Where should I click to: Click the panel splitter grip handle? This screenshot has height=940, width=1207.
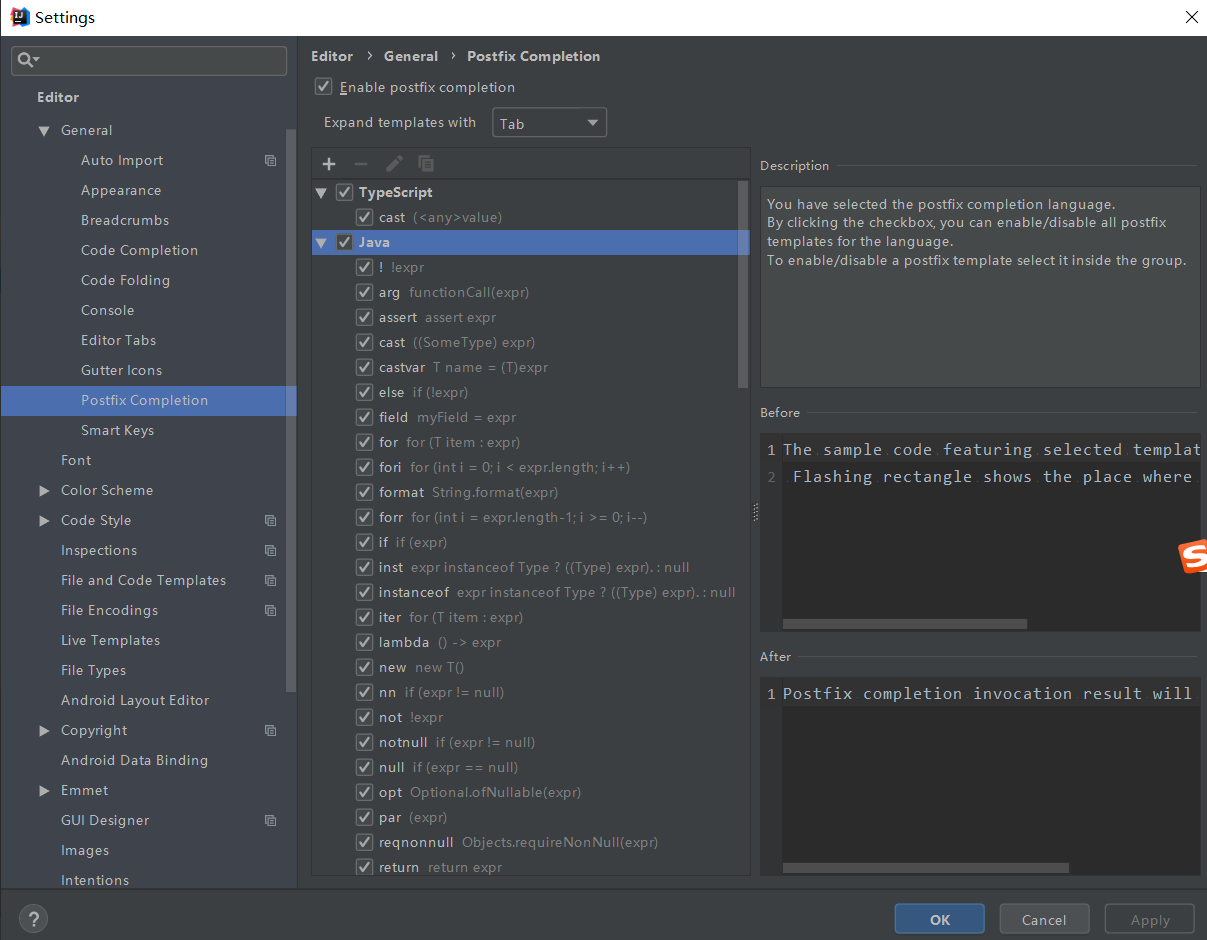coord(755,511)
